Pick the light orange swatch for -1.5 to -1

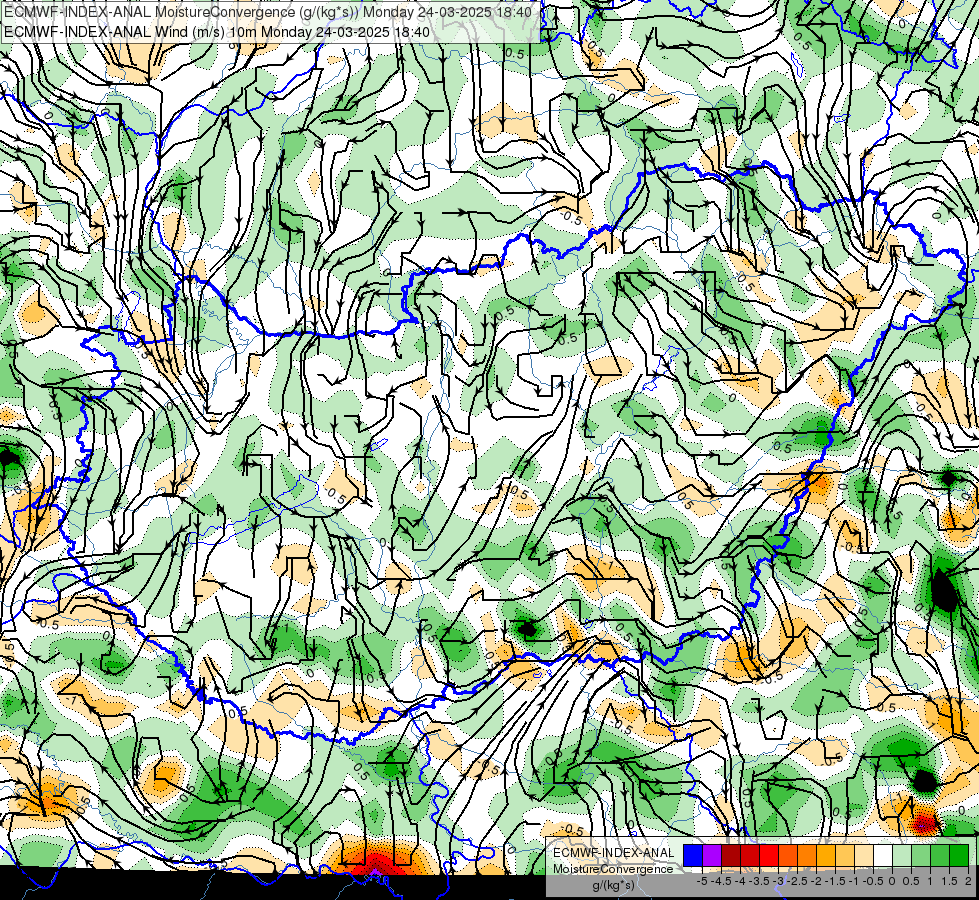(x=845, y=855)
